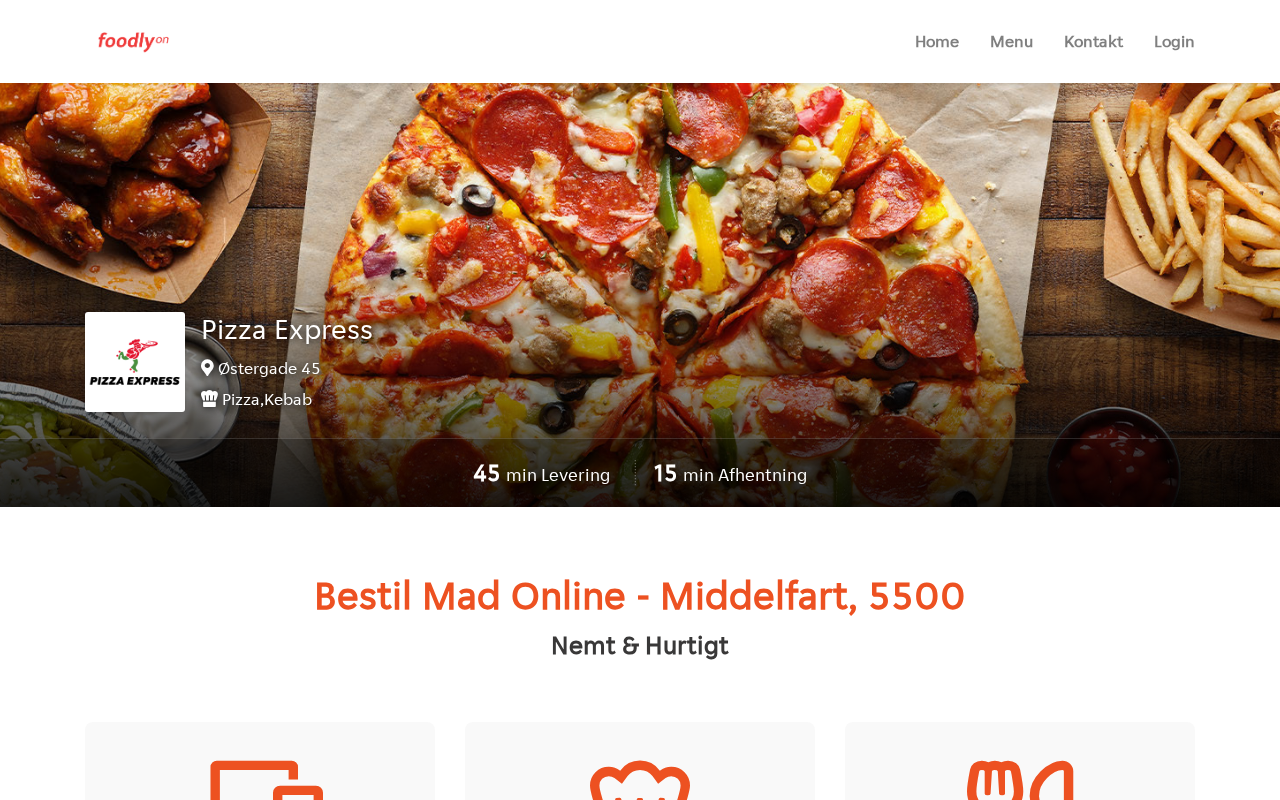Open the Menu navigation link
1280x800 pixels.
pyautogui.click(x=1011, y=41)
